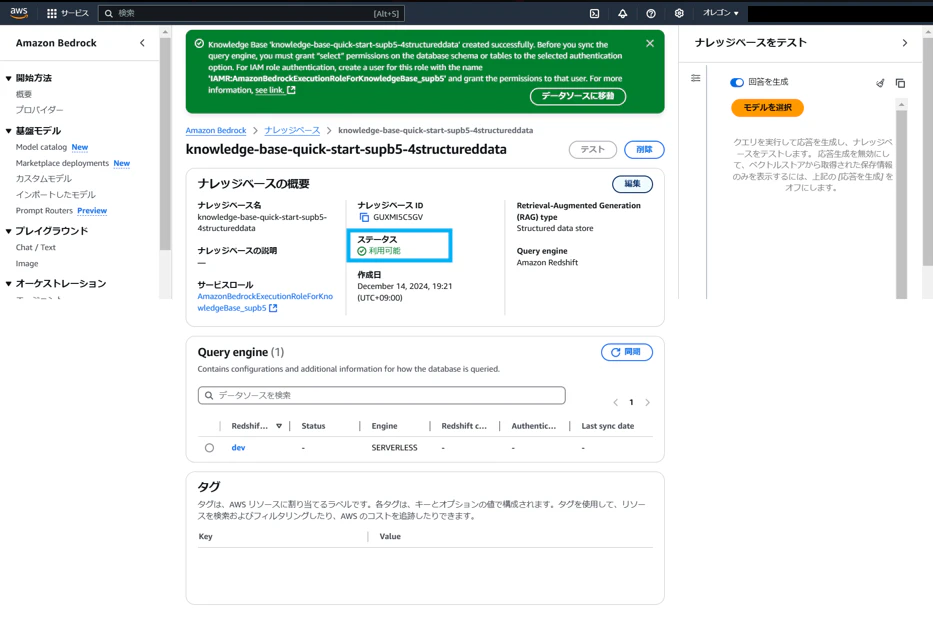Collapse the 基盤モデル section

click(8, 131)
